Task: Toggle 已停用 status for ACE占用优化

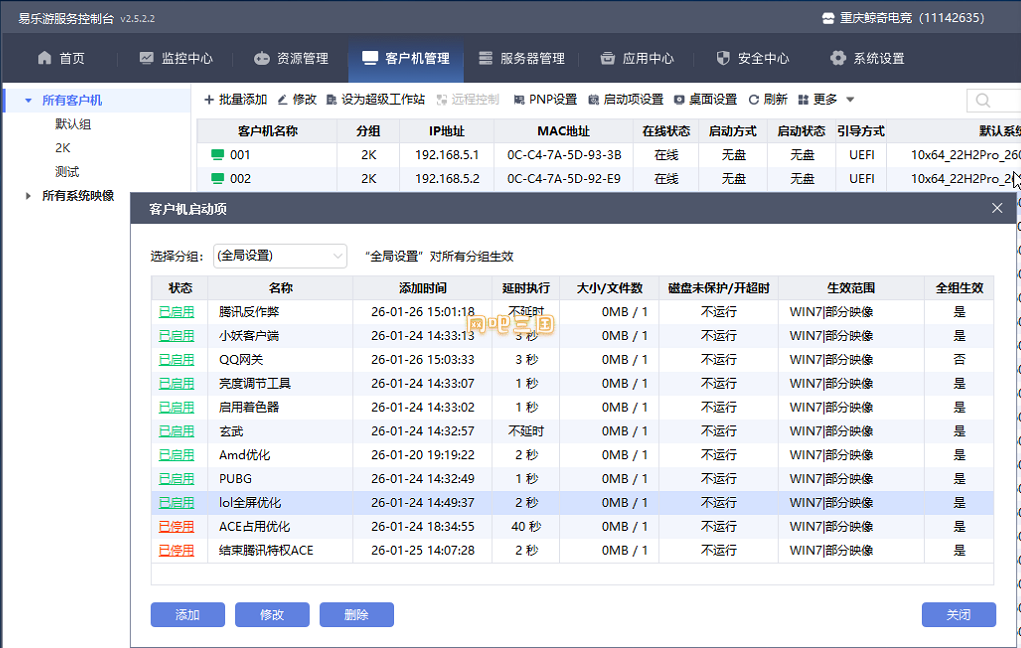Action: tap(176, 527)
